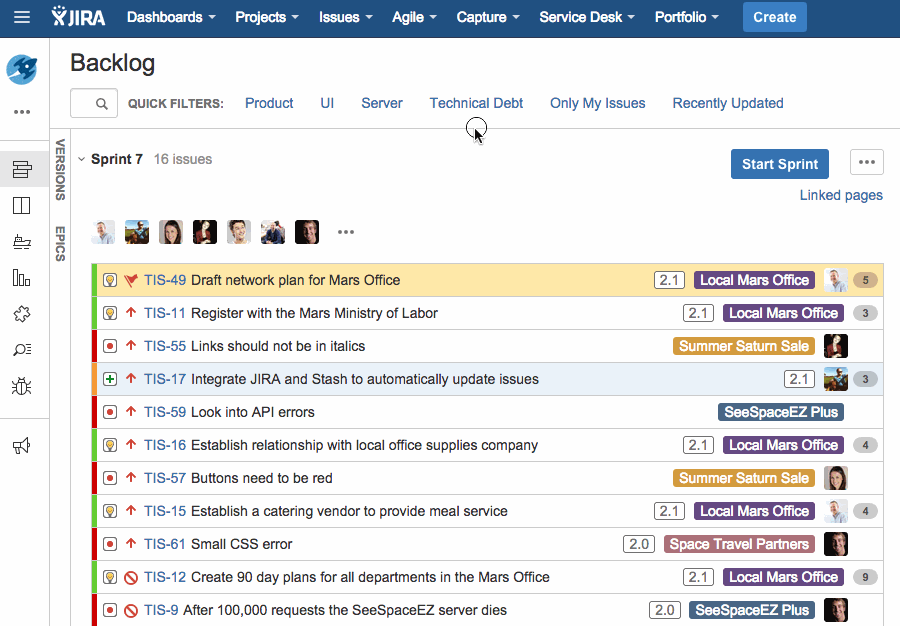Open the board view icon in sidebar

(22, 205)
